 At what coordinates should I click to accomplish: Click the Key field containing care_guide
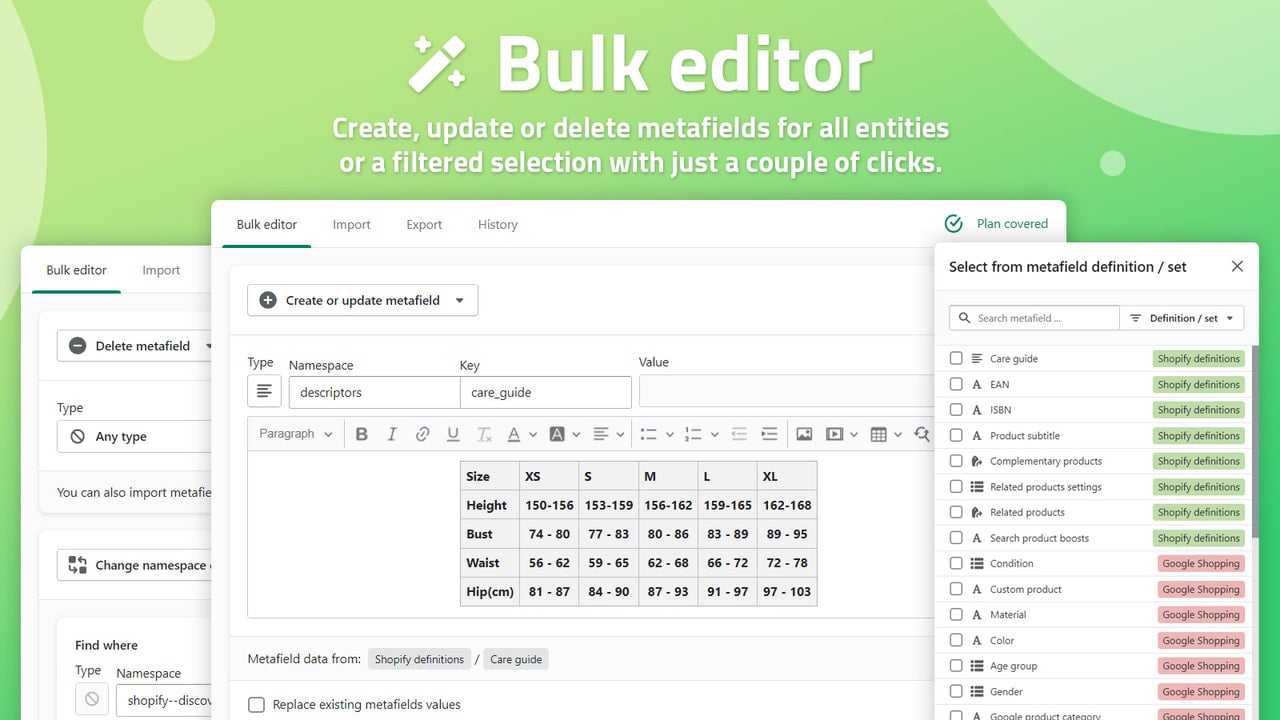click(x=546, y=392)
